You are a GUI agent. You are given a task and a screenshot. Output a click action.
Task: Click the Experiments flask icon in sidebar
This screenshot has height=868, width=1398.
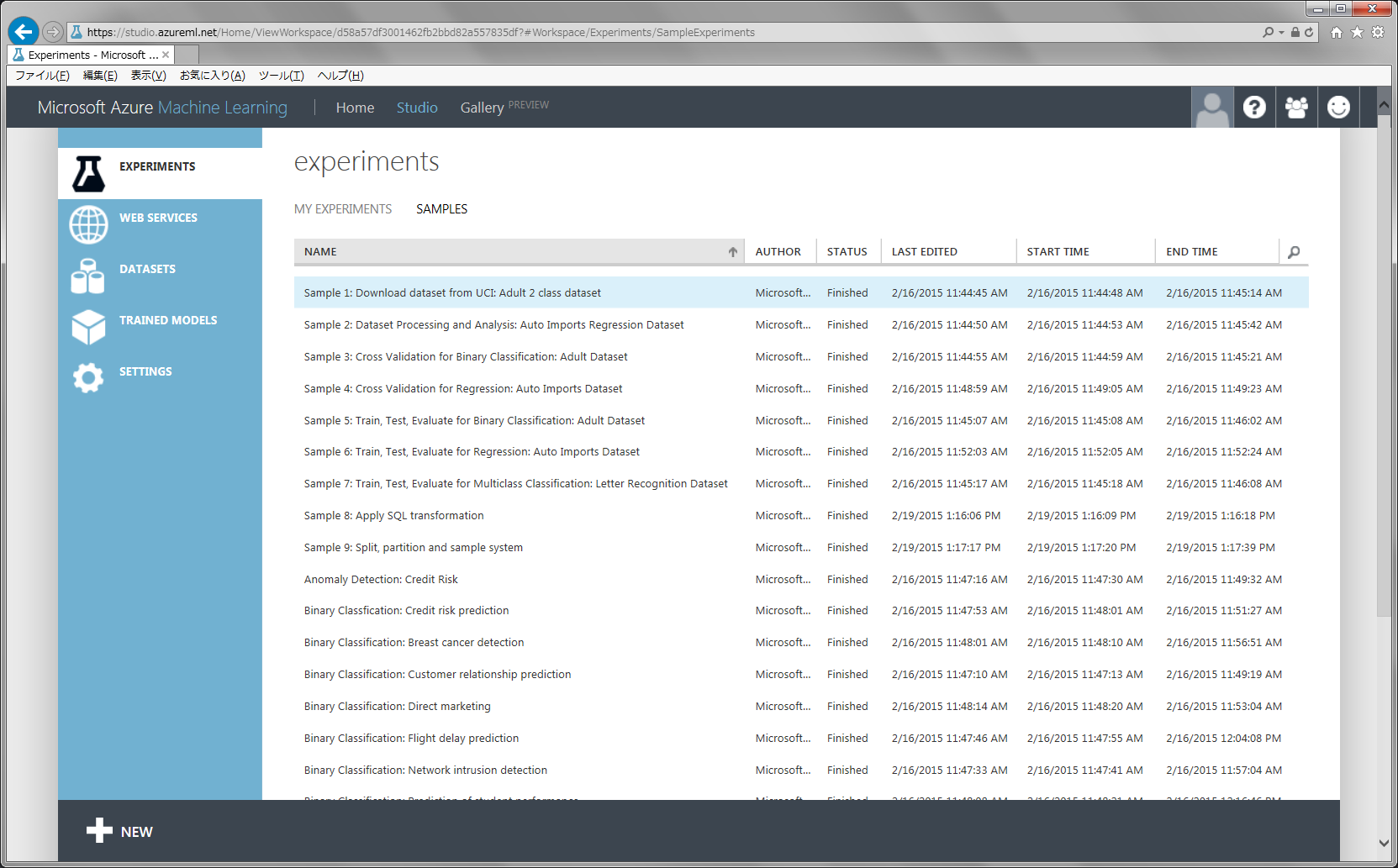click(88, 174)
